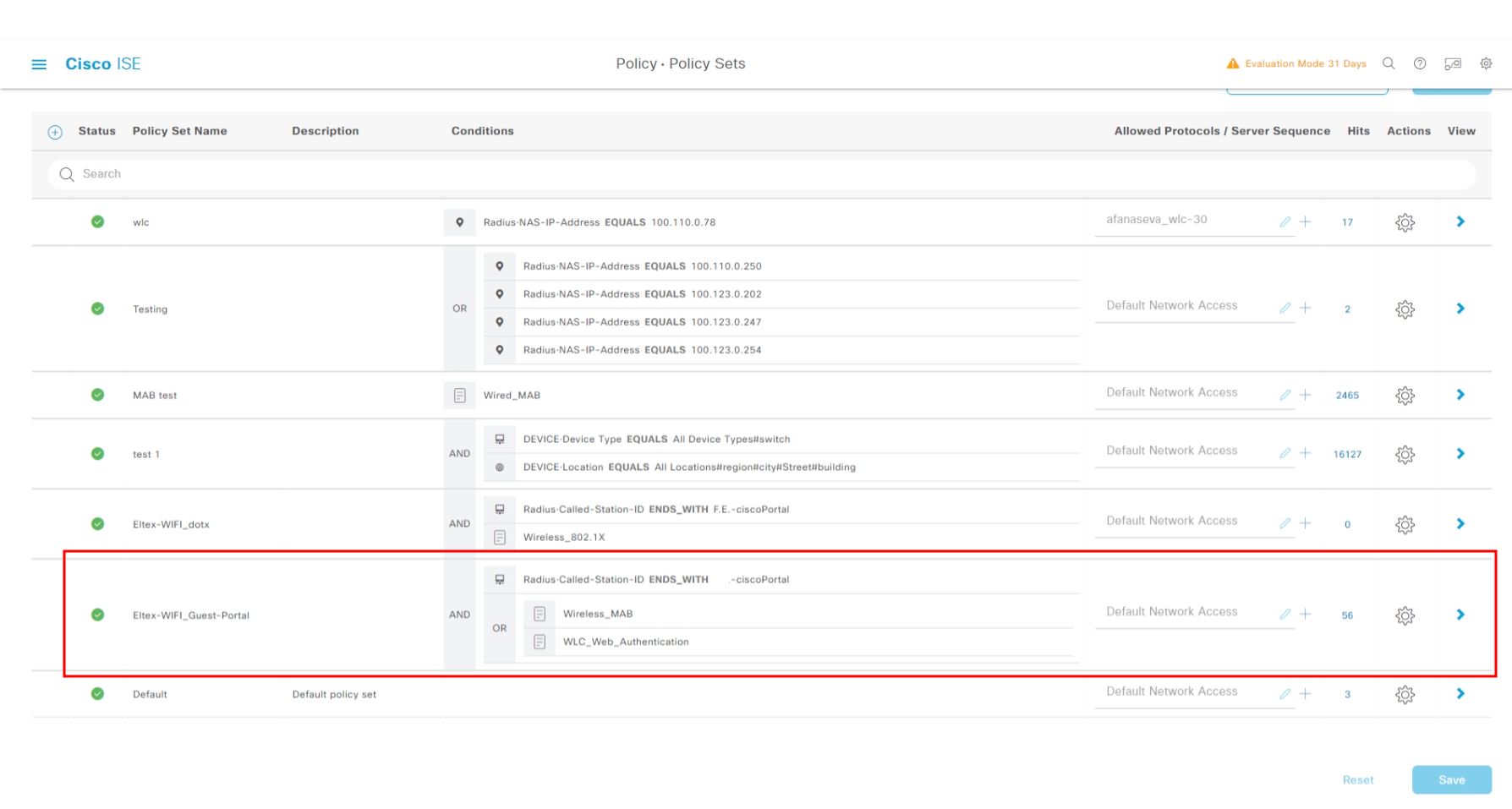Image resolution: width=1512 pixels, height=809 pixels.
Task: Open the global search magnifier icon
Action: [1389, 63]
